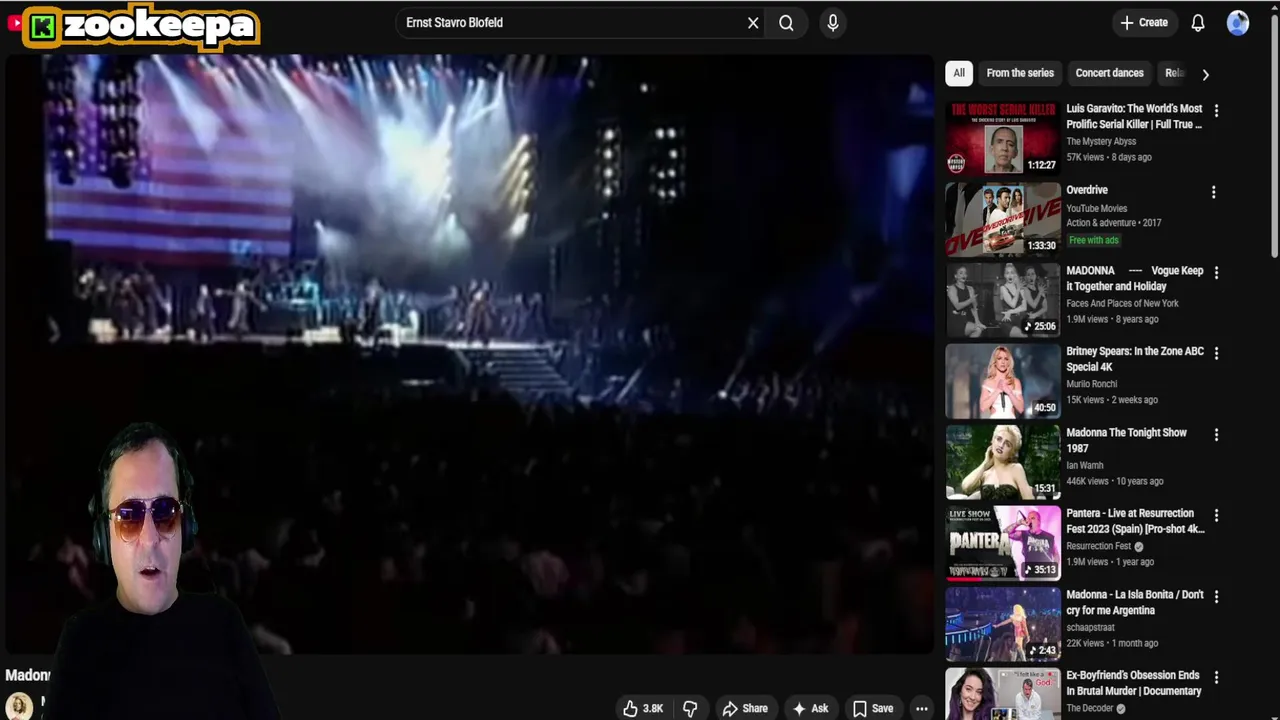
Task: Go to Faces And Places of New York channel
Action: (x=1122, y=304)
